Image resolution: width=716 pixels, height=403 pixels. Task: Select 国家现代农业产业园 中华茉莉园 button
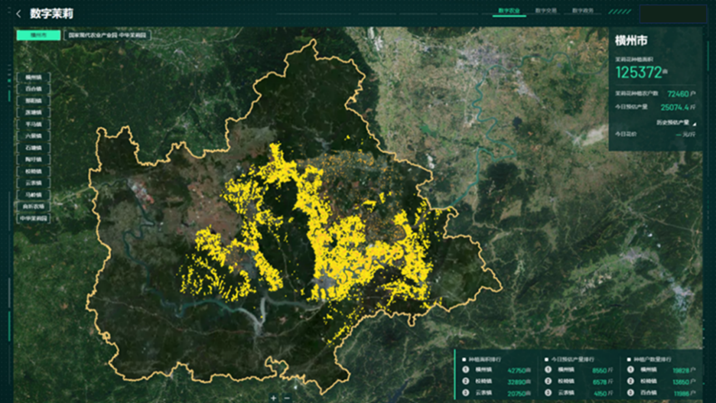[x=107, y=35]
